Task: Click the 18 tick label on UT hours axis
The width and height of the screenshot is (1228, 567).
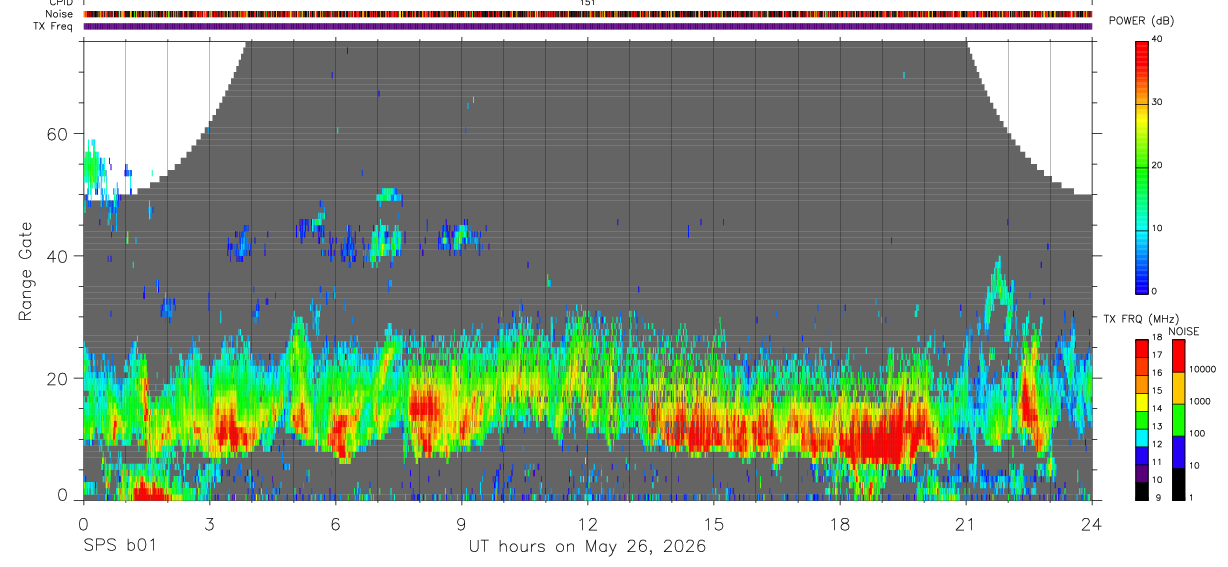Action: (840, 522)
